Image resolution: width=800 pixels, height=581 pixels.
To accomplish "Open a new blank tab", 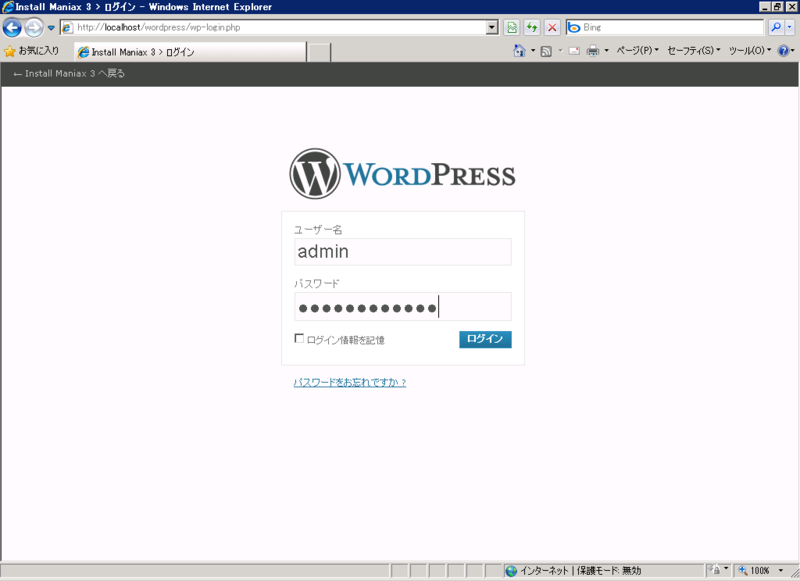I will pos(319,53).
